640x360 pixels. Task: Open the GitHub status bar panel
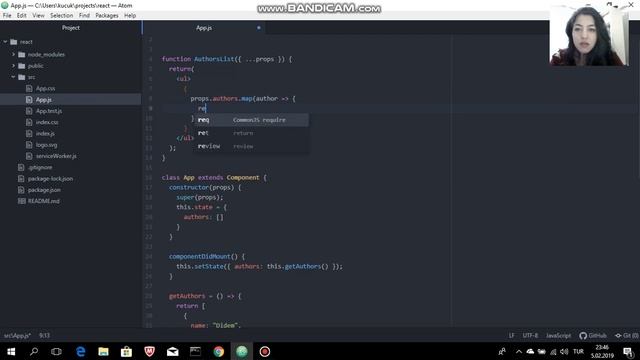coord(593,336)
